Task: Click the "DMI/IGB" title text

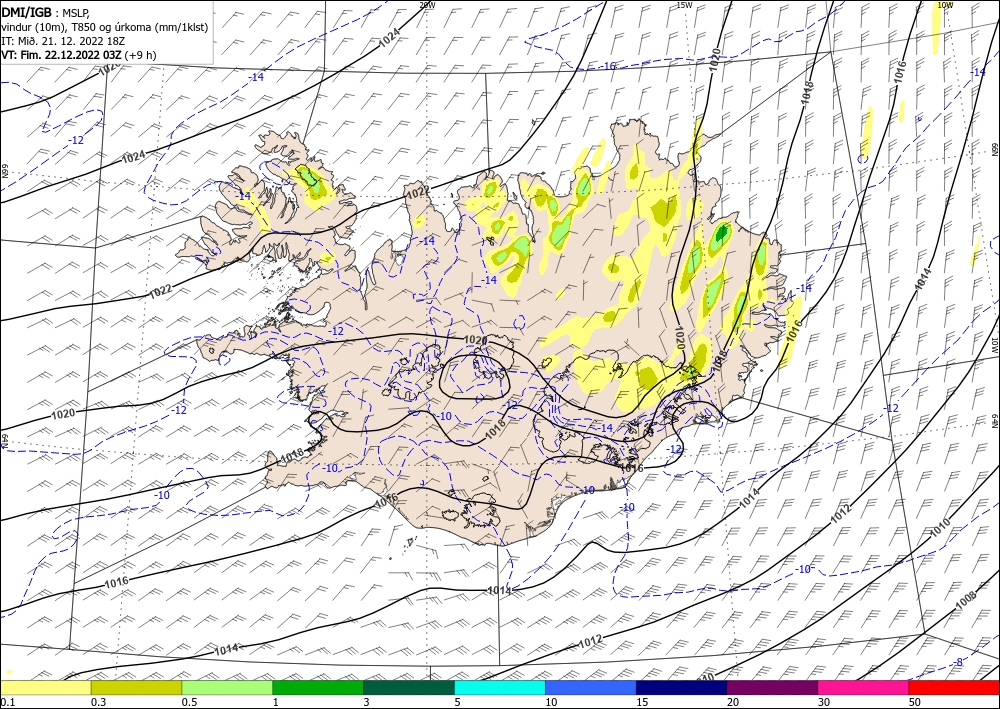Action: 27,11
